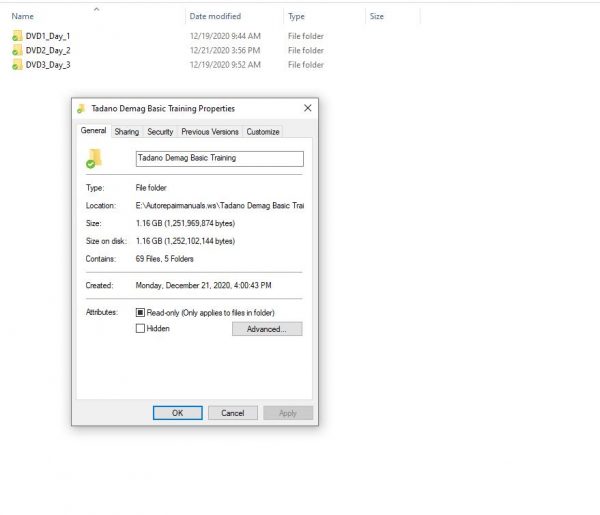Click the Apply button
The width and height of the screenshot is (600, 515).
coord(288,413)
